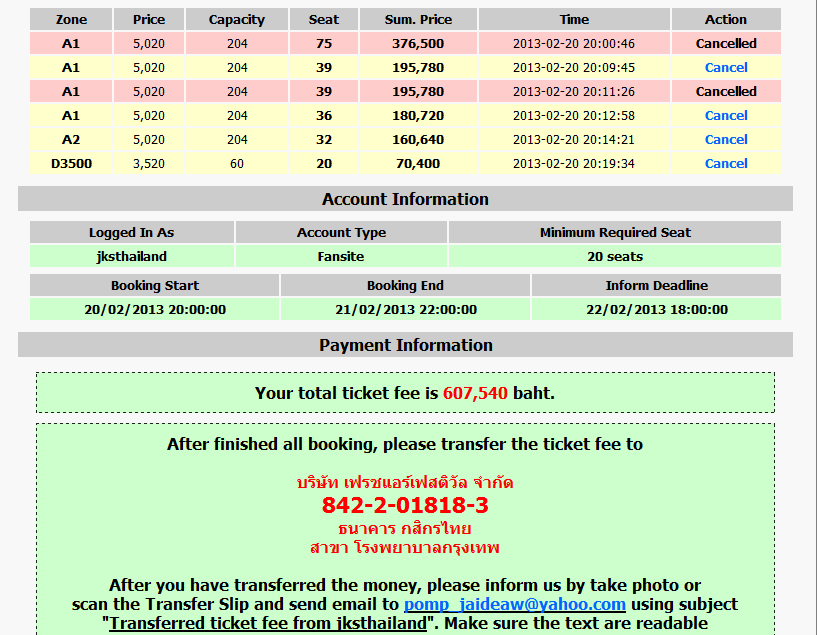
Task: Click the "After finished all booking" instruction line
Action: 405,444
